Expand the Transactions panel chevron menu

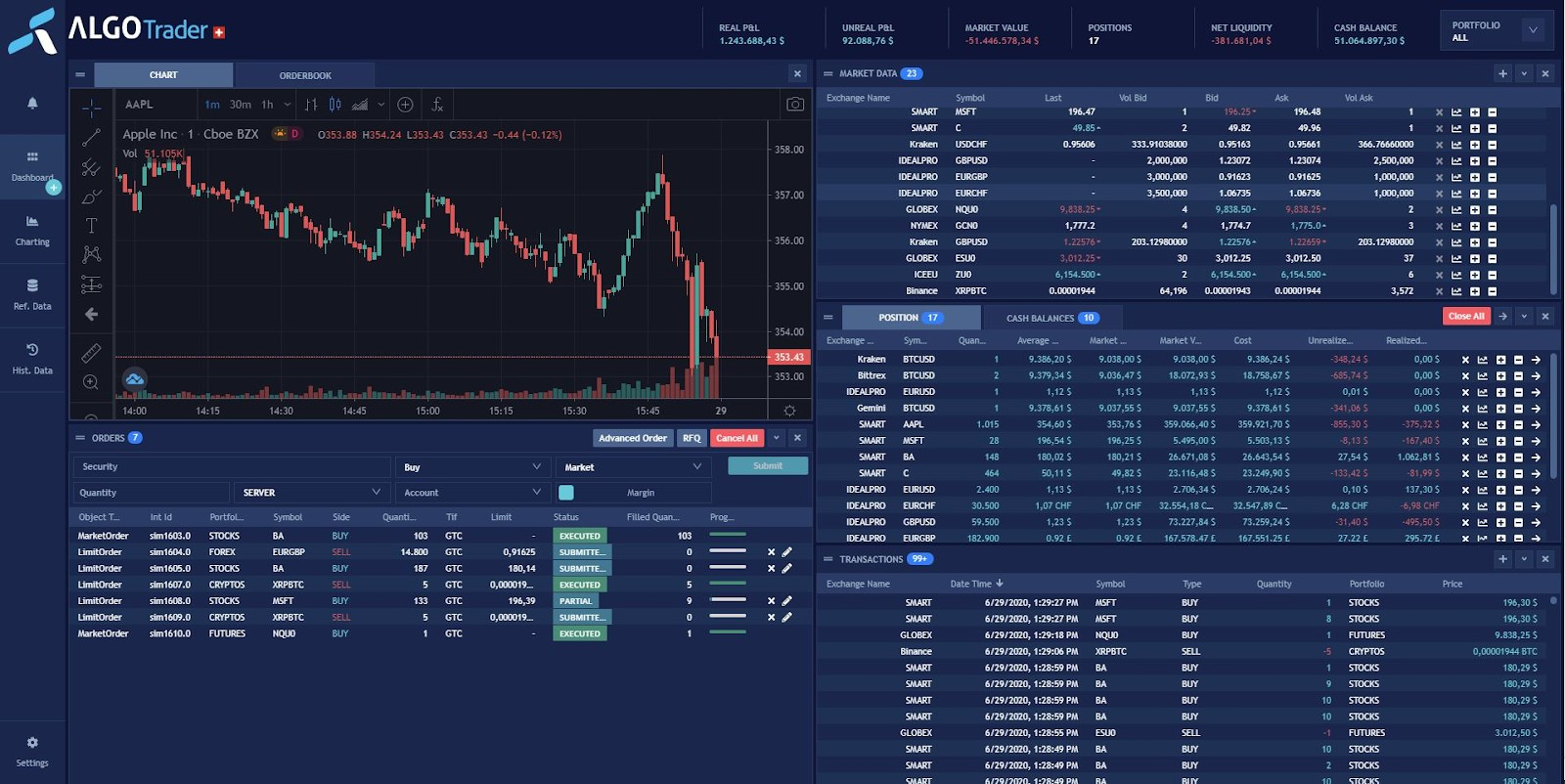[1524, 559]
